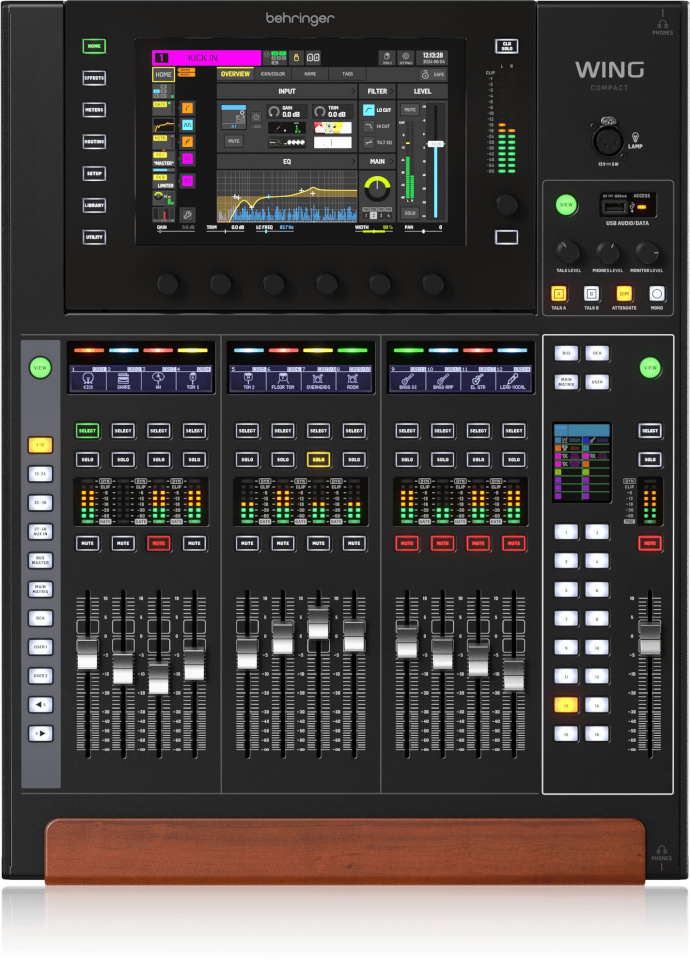The width and height of the screenshot is (690, 960).
Task: Tap the Talk B button
Action: pos(591,294)
